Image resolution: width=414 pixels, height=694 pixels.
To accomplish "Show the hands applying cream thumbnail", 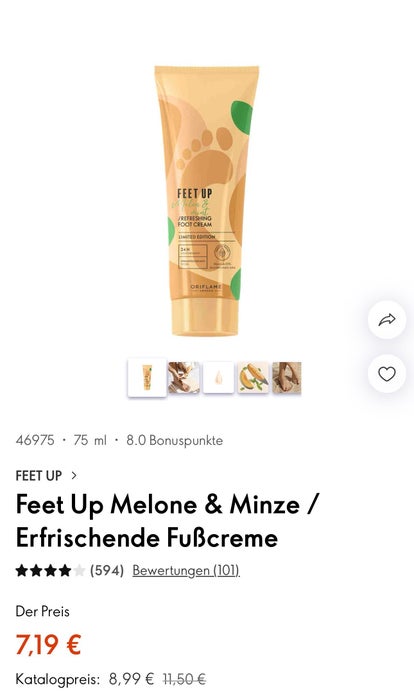I will click(183, 378).
